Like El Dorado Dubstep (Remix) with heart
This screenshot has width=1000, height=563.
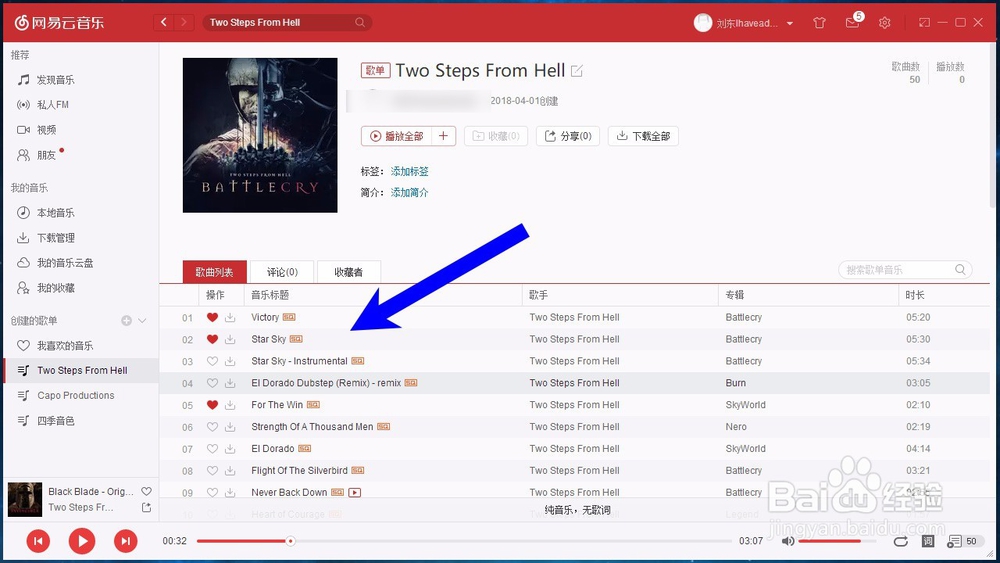tap(212, 383)
